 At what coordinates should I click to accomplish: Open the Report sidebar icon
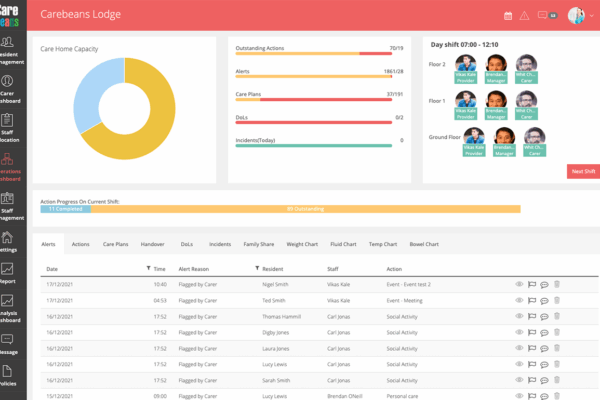(8, 274)
